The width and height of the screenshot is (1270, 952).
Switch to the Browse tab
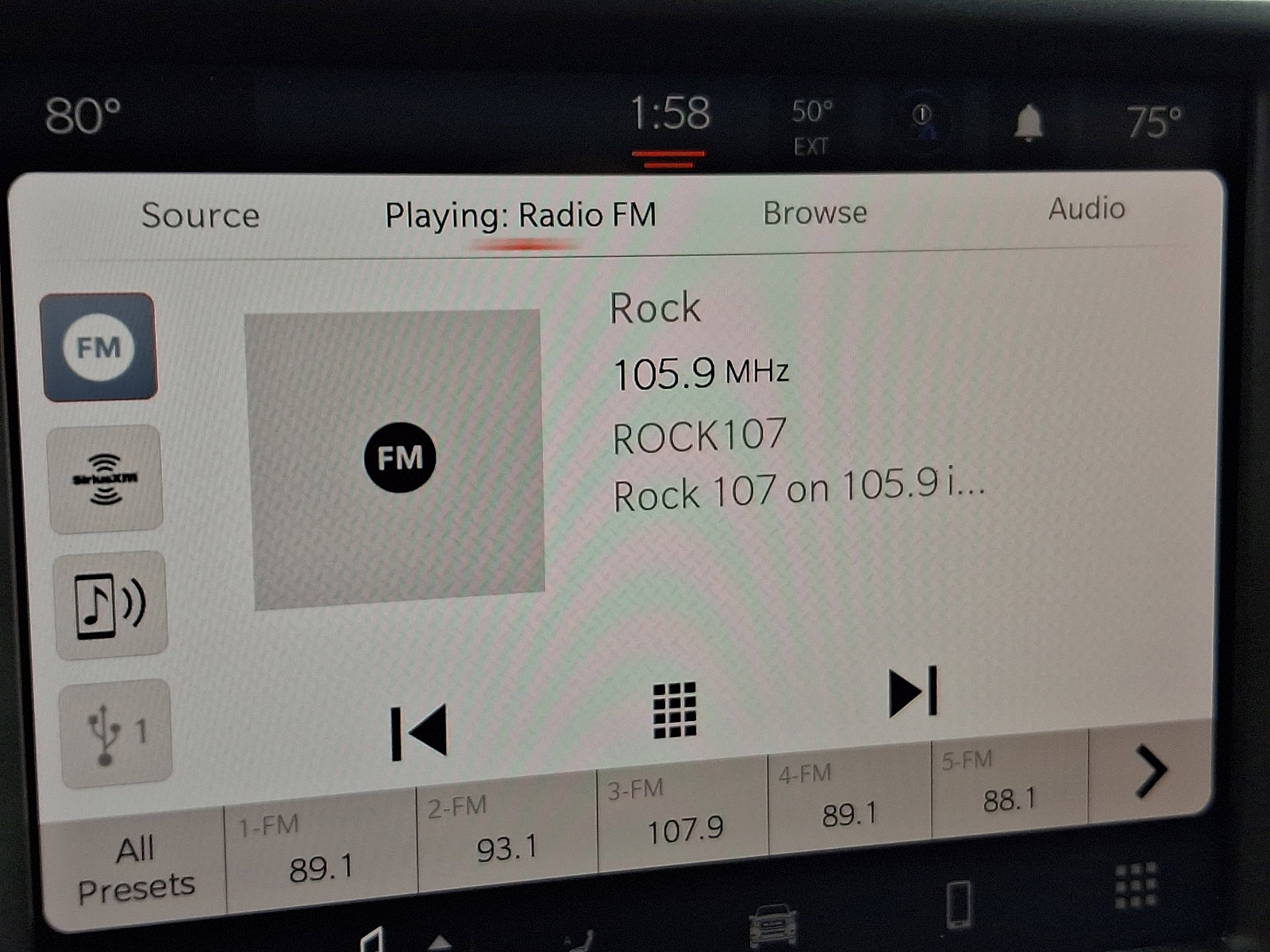(814, 212)
